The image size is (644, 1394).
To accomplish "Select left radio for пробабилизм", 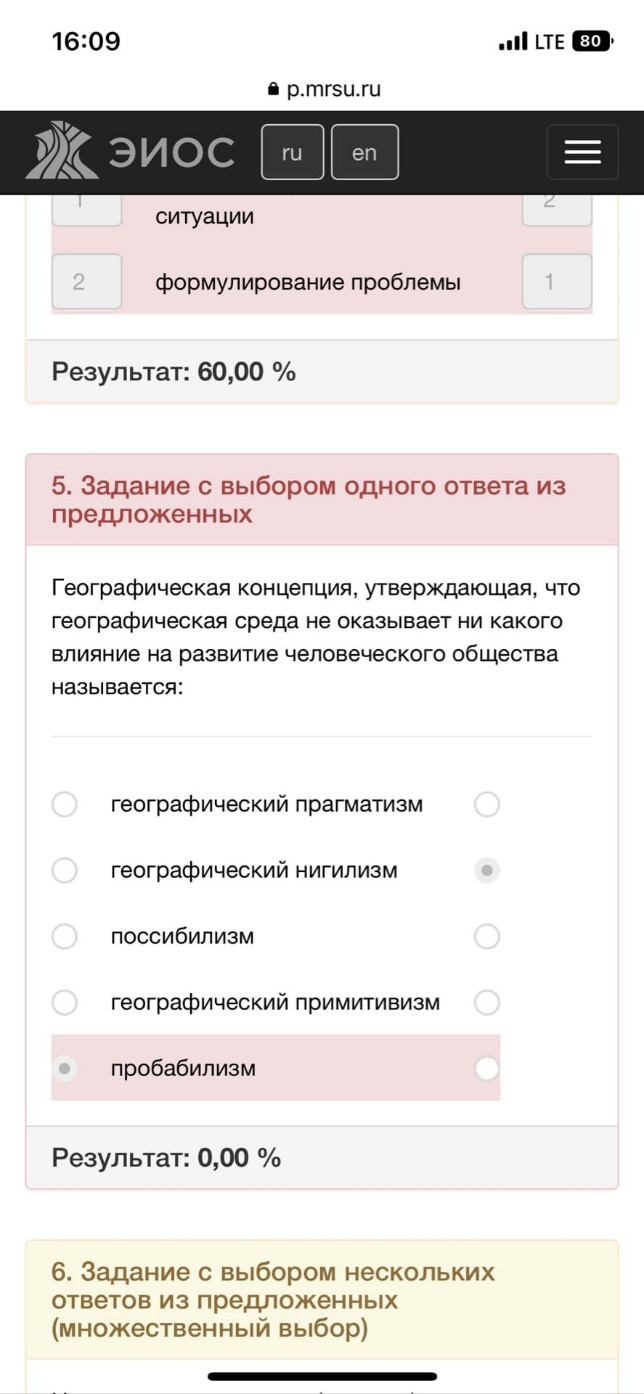I will coord(64,1068).
